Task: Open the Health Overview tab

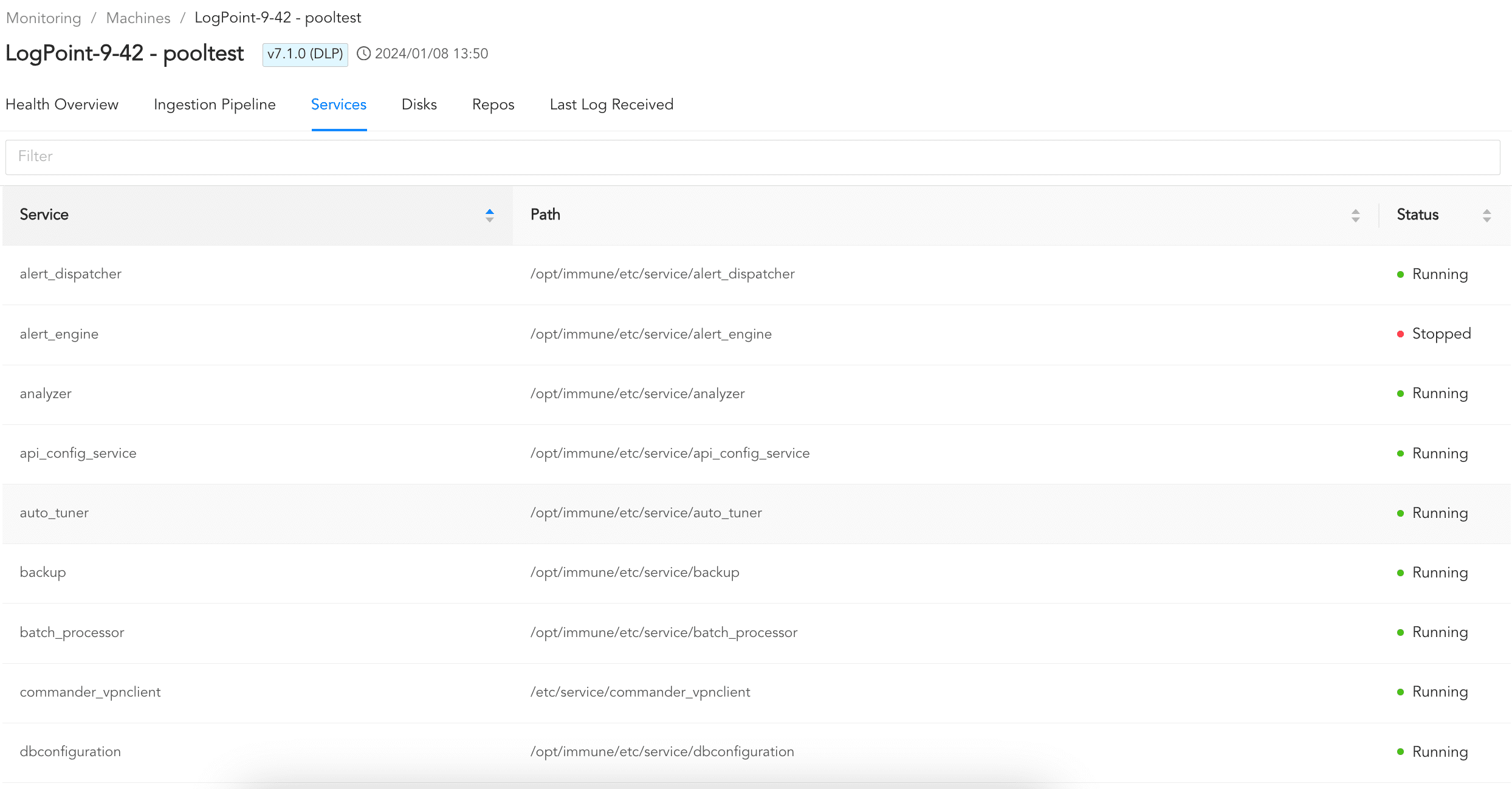Action: tap(62, 105)
